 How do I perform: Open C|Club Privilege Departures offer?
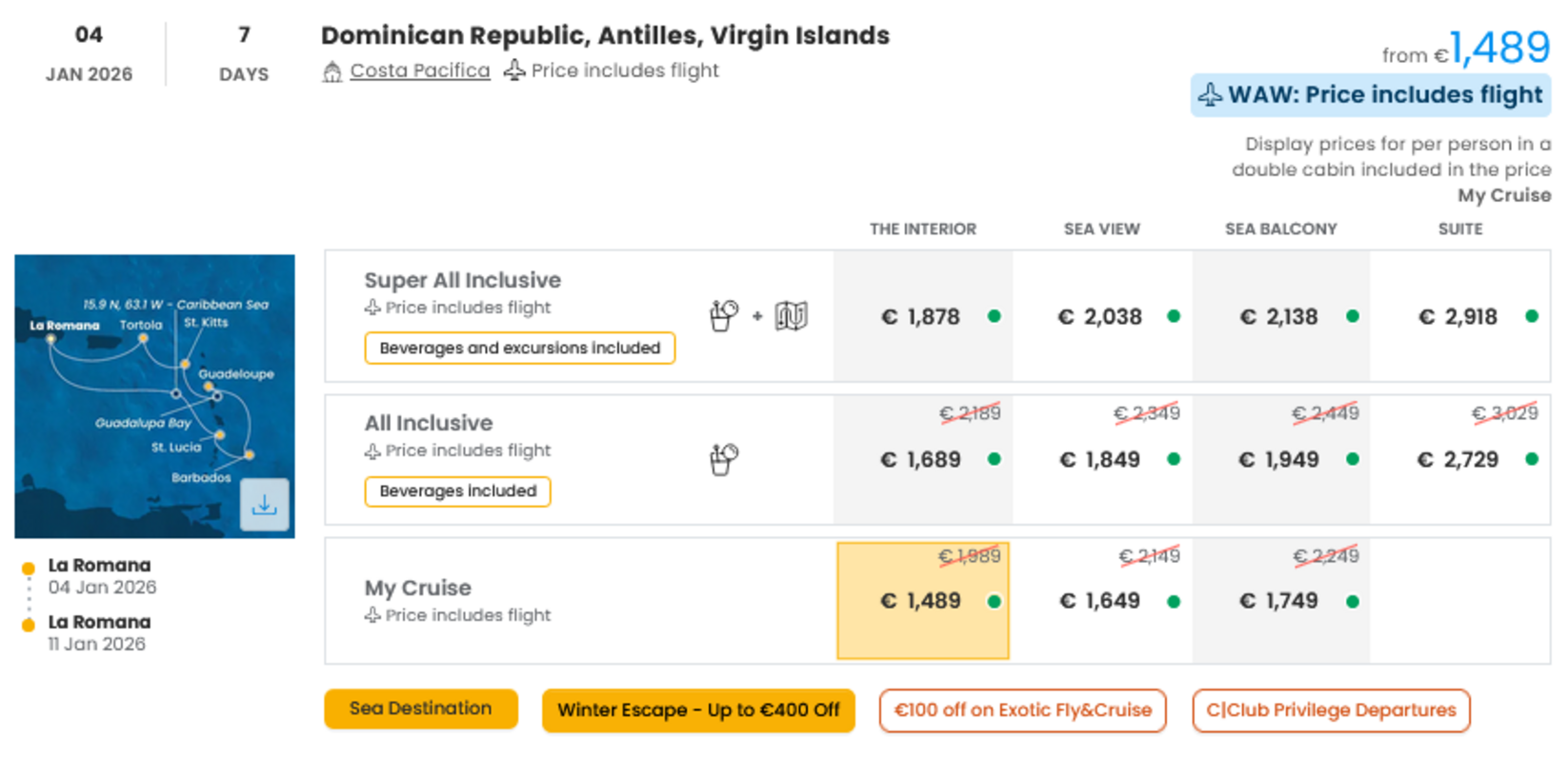pyautogui.click(x=1331, y=711)
